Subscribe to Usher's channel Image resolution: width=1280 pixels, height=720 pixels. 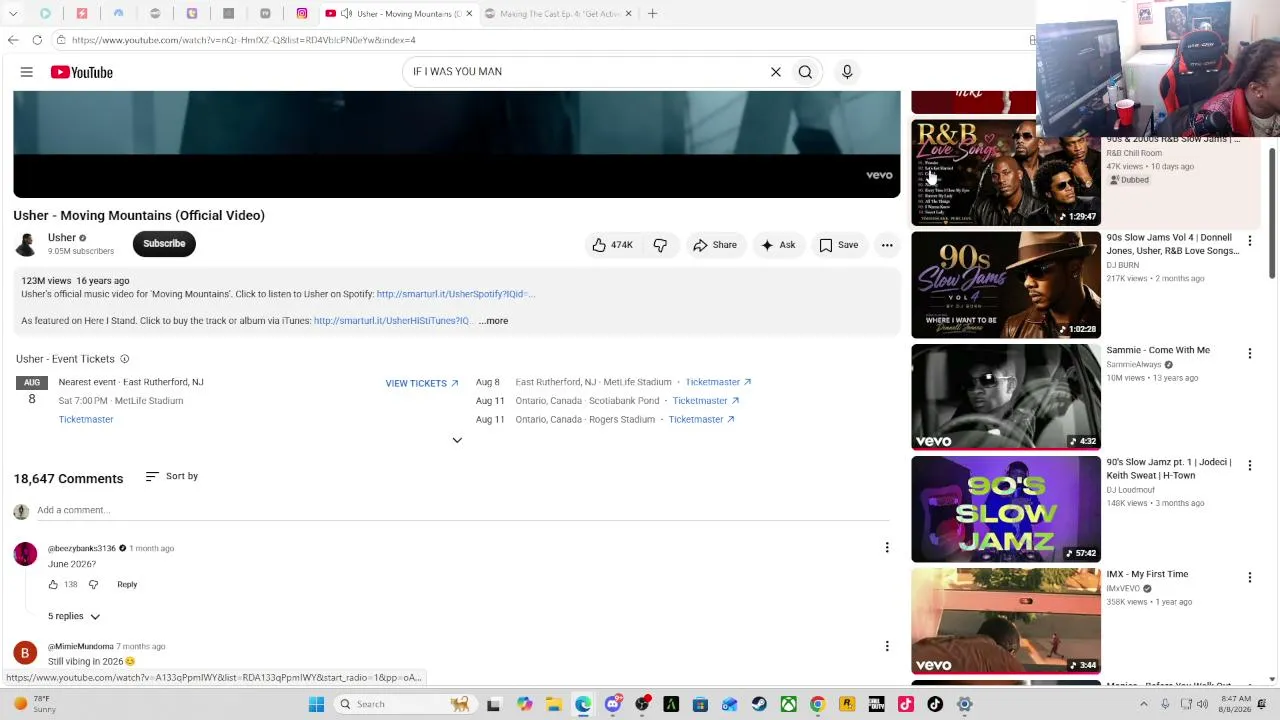(x=164, y=244)
